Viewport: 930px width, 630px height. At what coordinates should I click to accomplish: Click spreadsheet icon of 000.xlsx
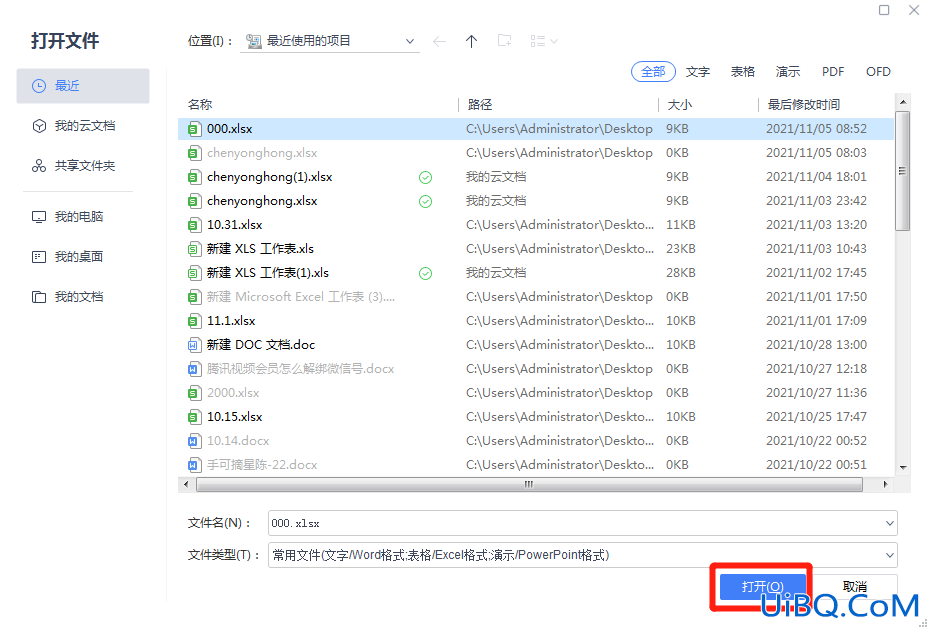pyautogui.click(x=194, y=129)
